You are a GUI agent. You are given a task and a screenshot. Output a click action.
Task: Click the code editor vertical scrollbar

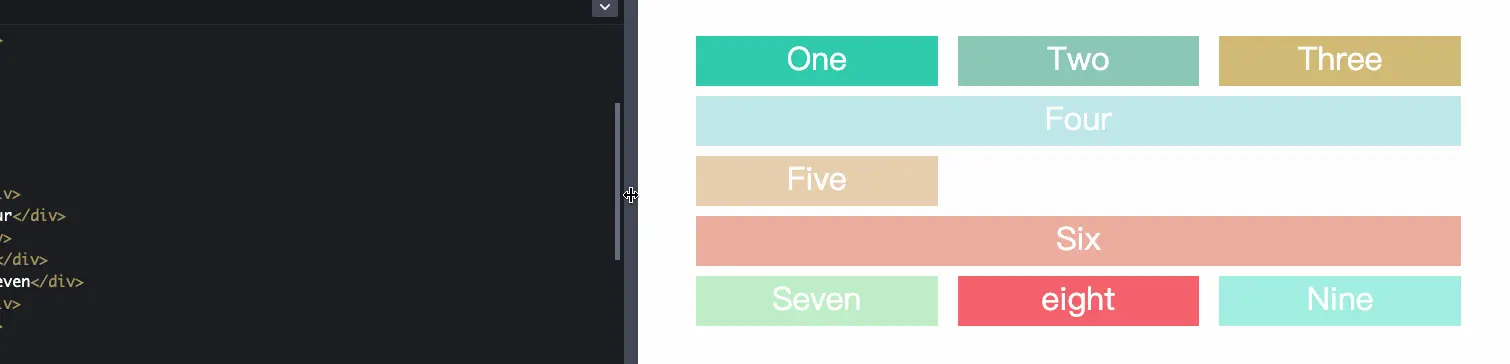[618, 181]
